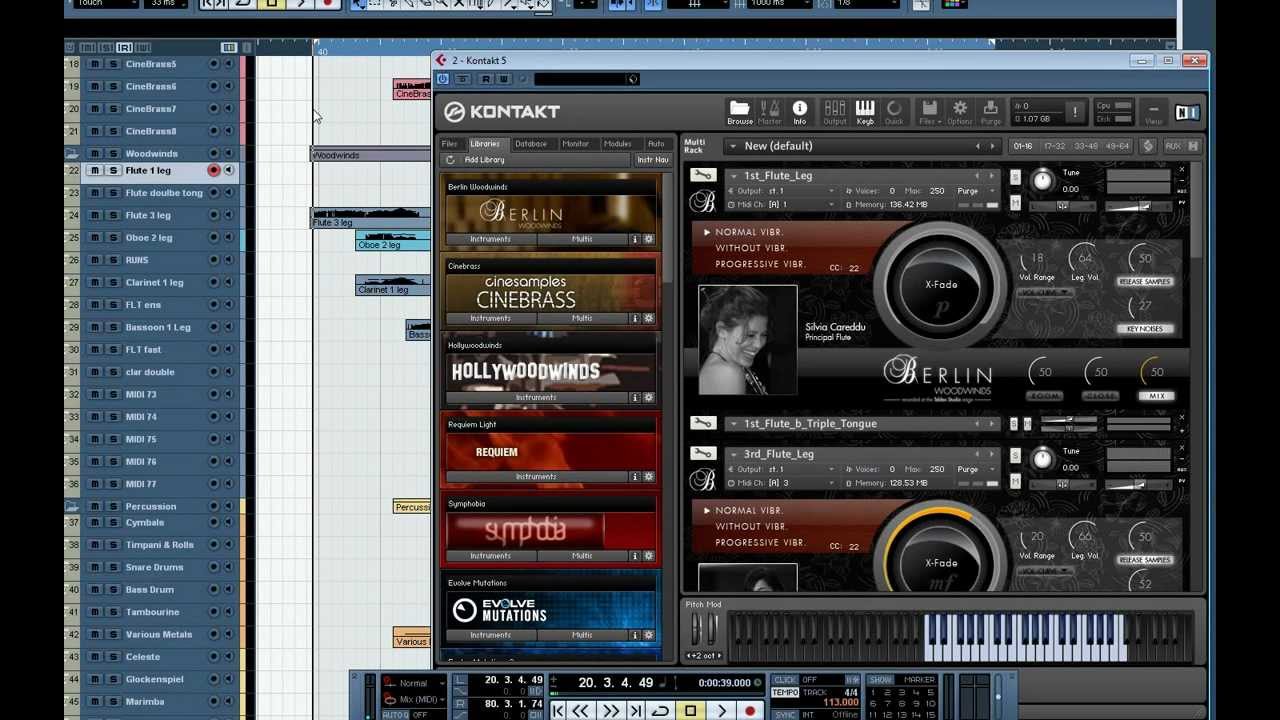
Task: Collapse the Woodwinds folder track
Action: click(72, 154)
